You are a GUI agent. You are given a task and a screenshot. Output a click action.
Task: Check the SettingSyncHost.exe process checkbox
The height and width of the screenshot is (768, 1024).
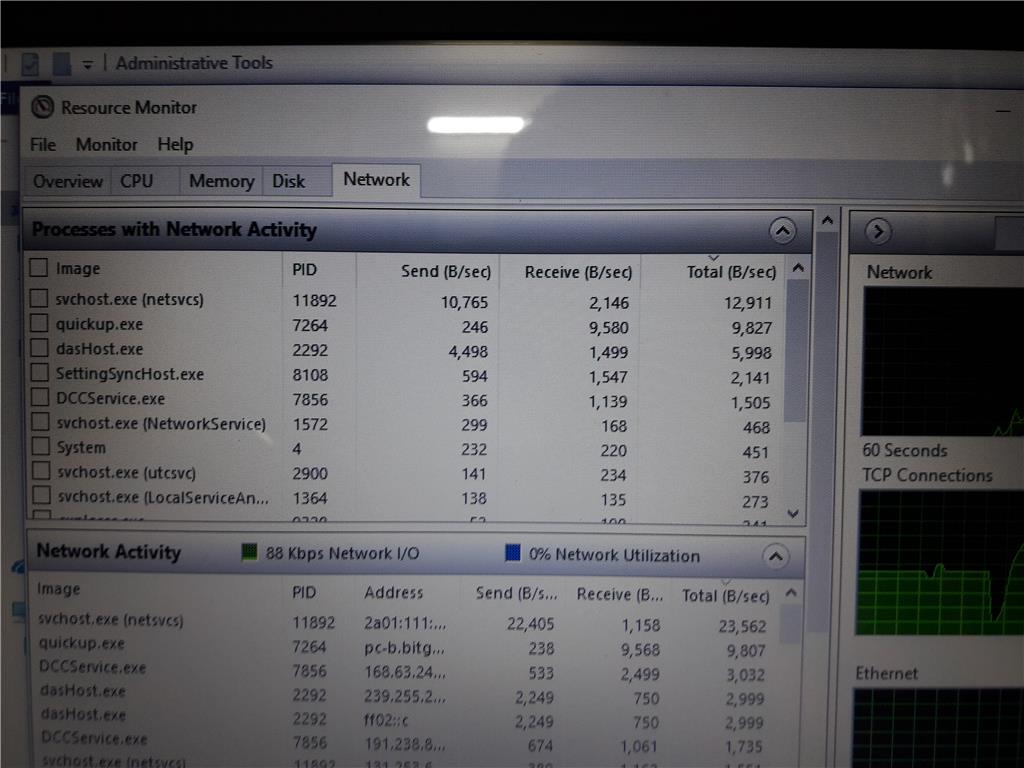40,372
